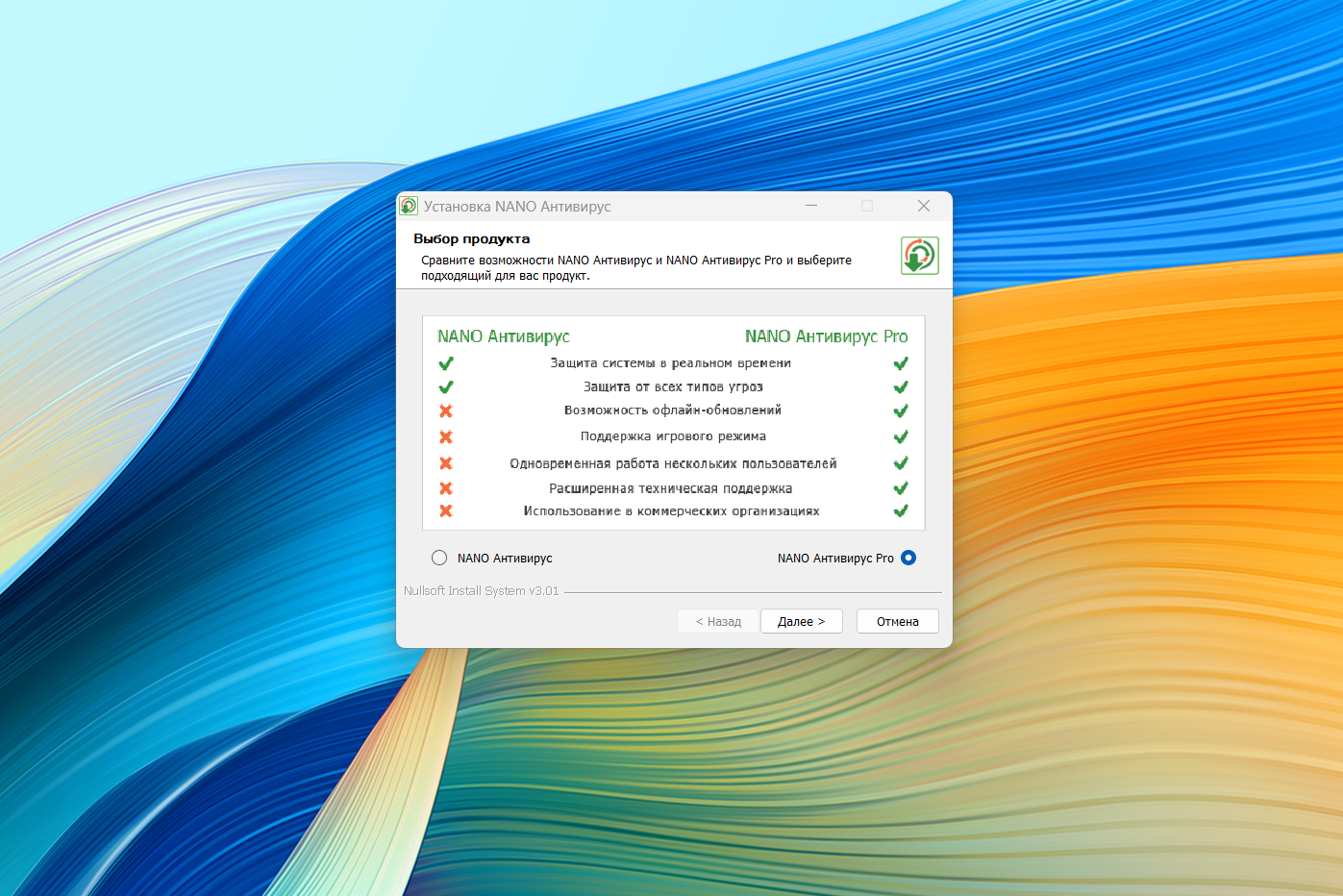Click the NANO Антивирус icon in the title bar
The width and height of the screenshot is (1343, 896).
click(x=409, y=206)
